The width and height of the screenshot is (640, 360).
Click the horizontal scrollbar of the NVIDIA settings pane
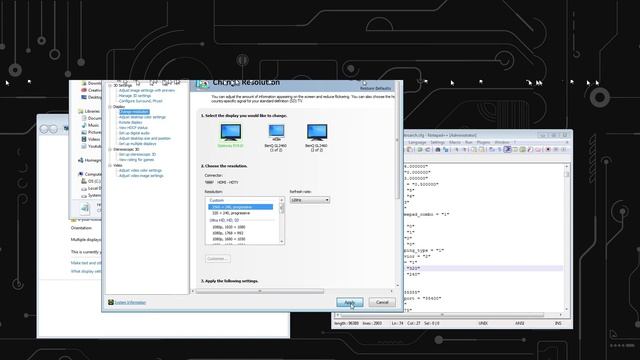click(260, 291)
